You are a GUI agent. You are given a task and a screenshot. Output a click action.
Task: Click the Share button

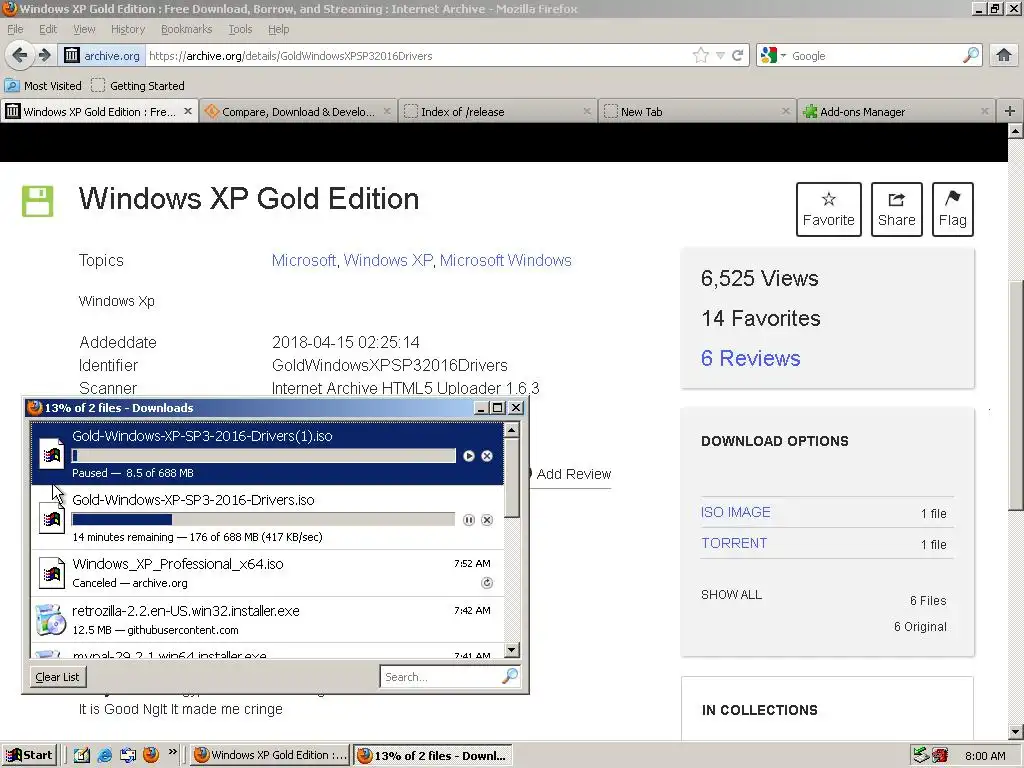(x=897, y=209)
